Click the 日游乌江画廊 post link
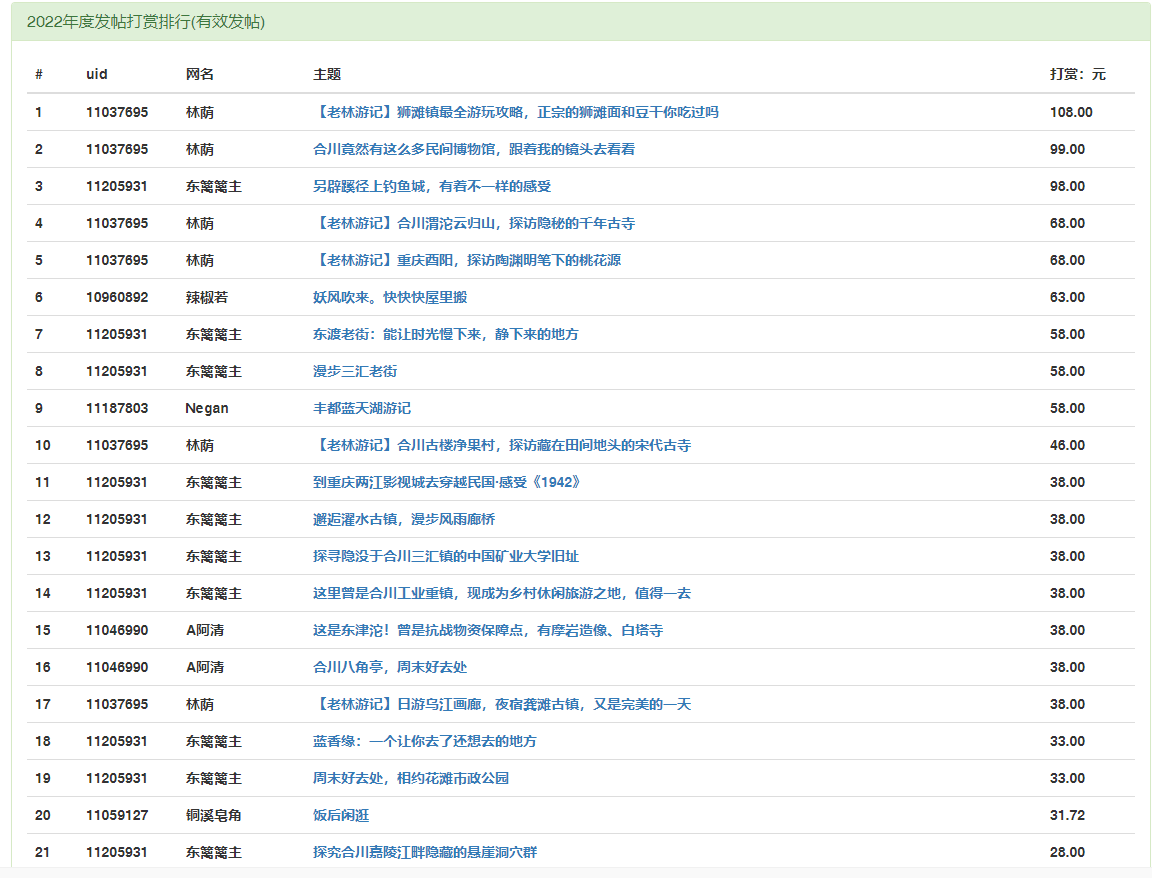Screen dimensions: 1152x878 [x=501, y=704]
